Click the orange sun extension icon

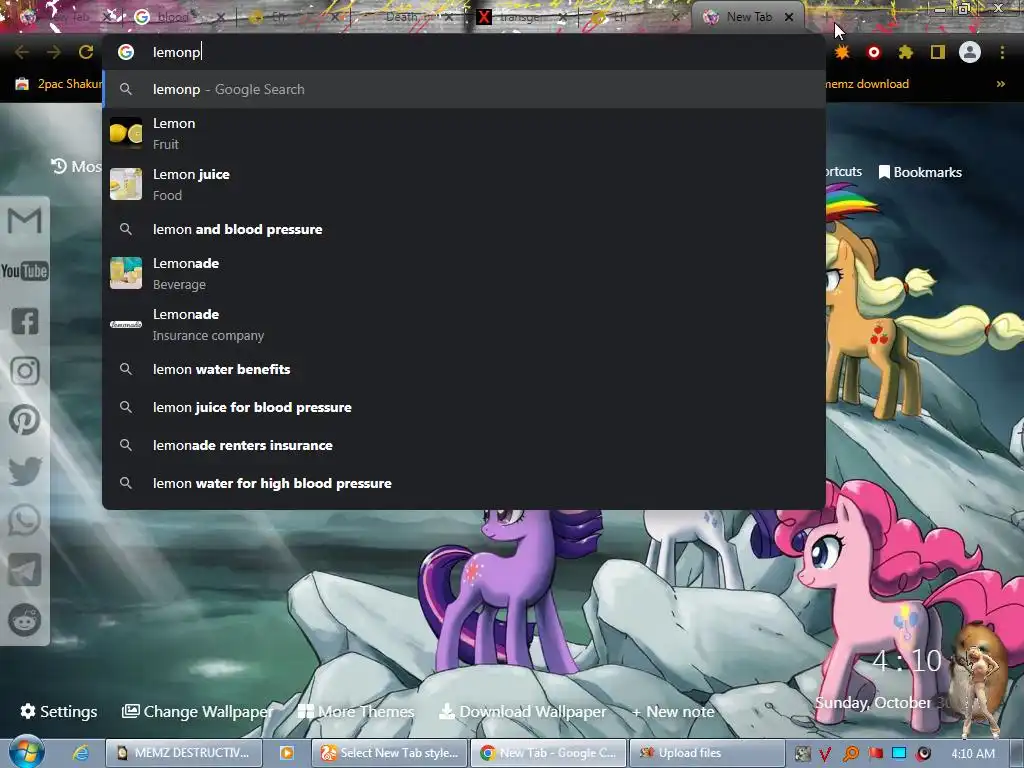pyautogui.click(x=842, y=52)
